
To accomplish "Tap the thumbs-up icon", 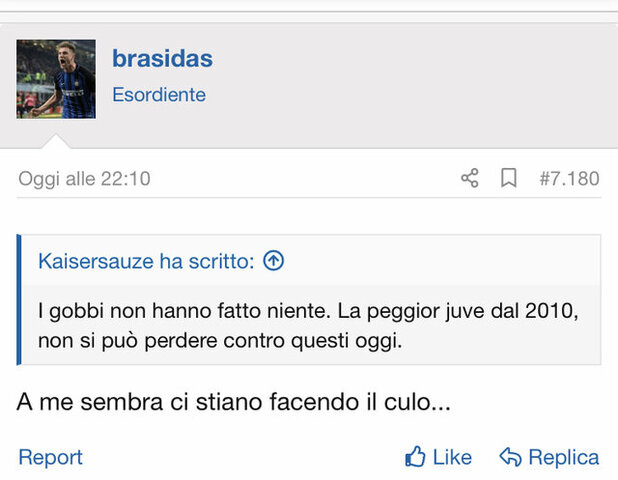I will tap(415, 457).
